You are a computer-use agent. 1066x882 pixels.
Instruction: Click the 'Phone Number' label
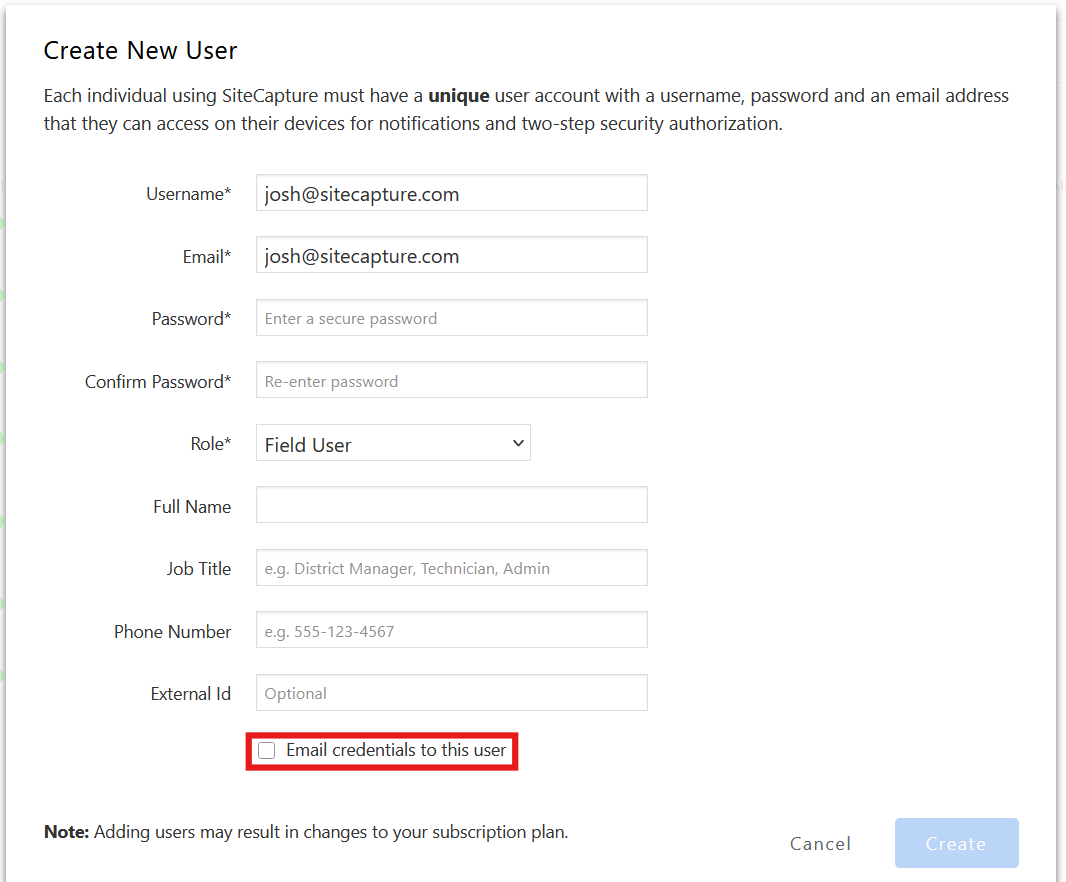172,631
